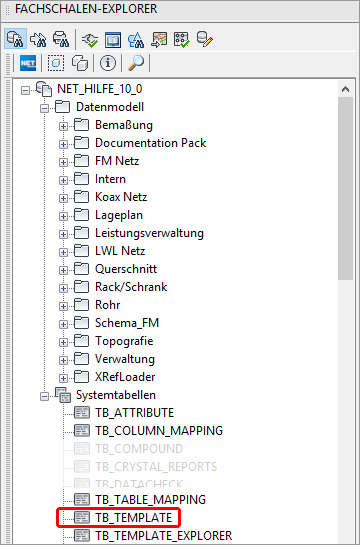Image resolution: width=360 pixels, height=545 pixels.
Task: Click the info circle icon
Action: click(108, 63)
